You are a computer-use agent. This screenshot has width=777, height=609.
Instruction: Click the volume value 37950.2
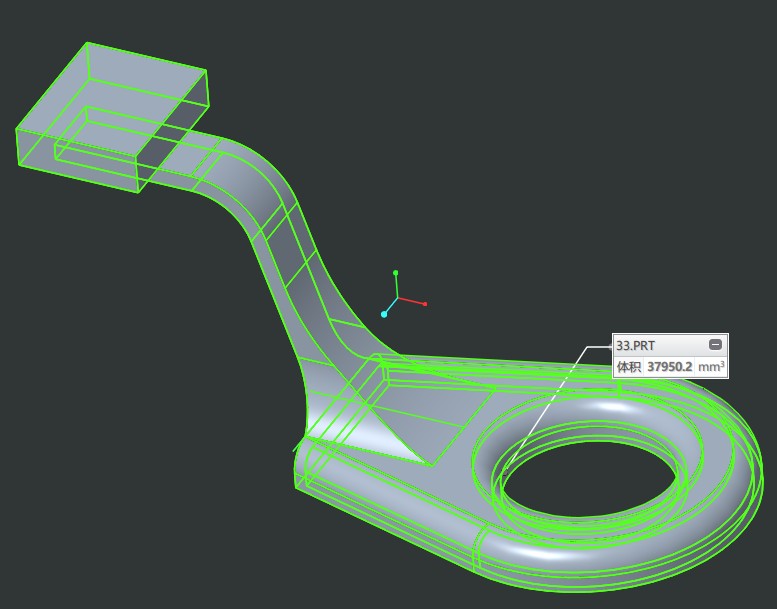pos(669,367)
